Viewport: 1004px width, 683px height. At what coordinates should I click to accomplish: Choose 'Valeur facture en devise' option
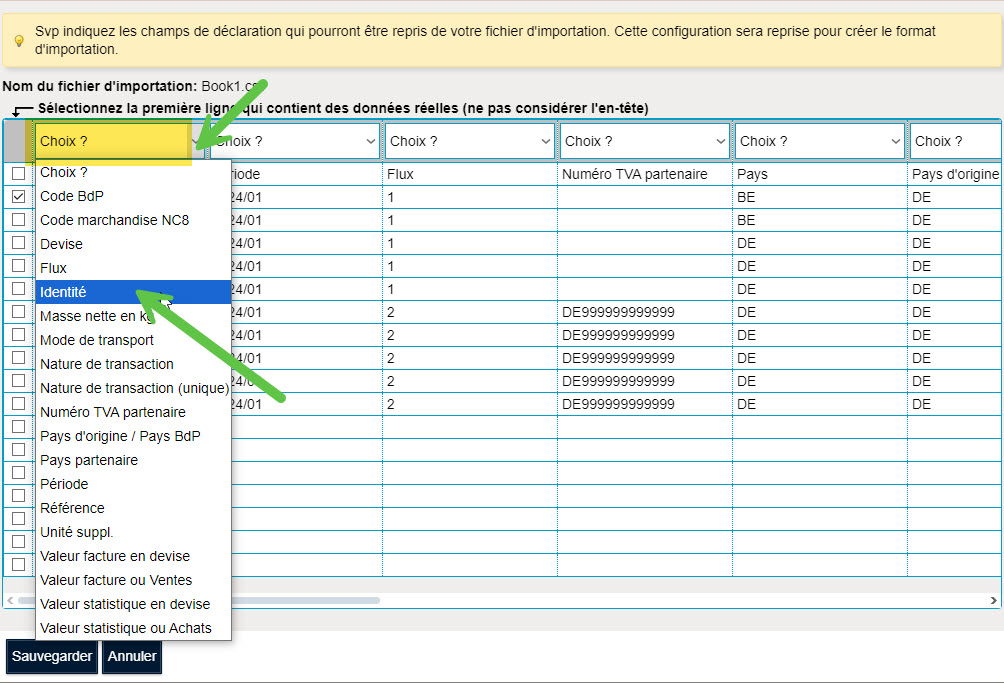133,556
